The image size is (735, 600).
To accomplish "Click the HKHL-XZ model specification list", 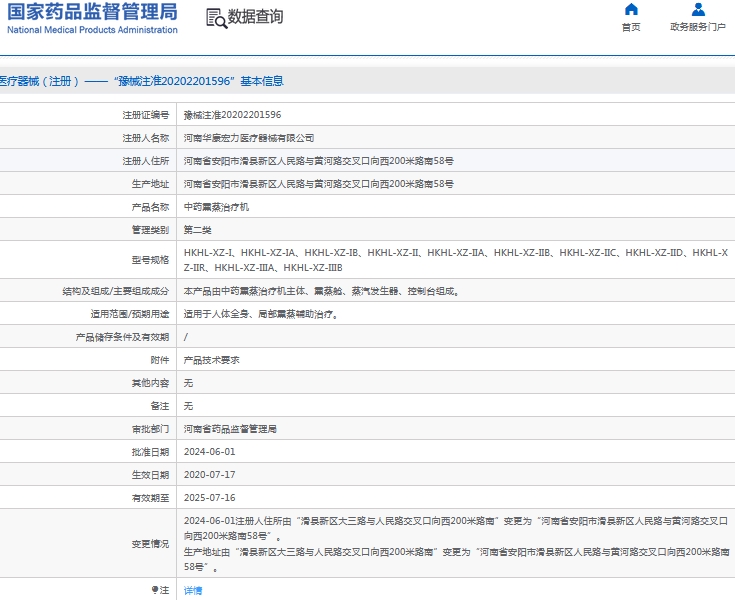I will (456, 260).
